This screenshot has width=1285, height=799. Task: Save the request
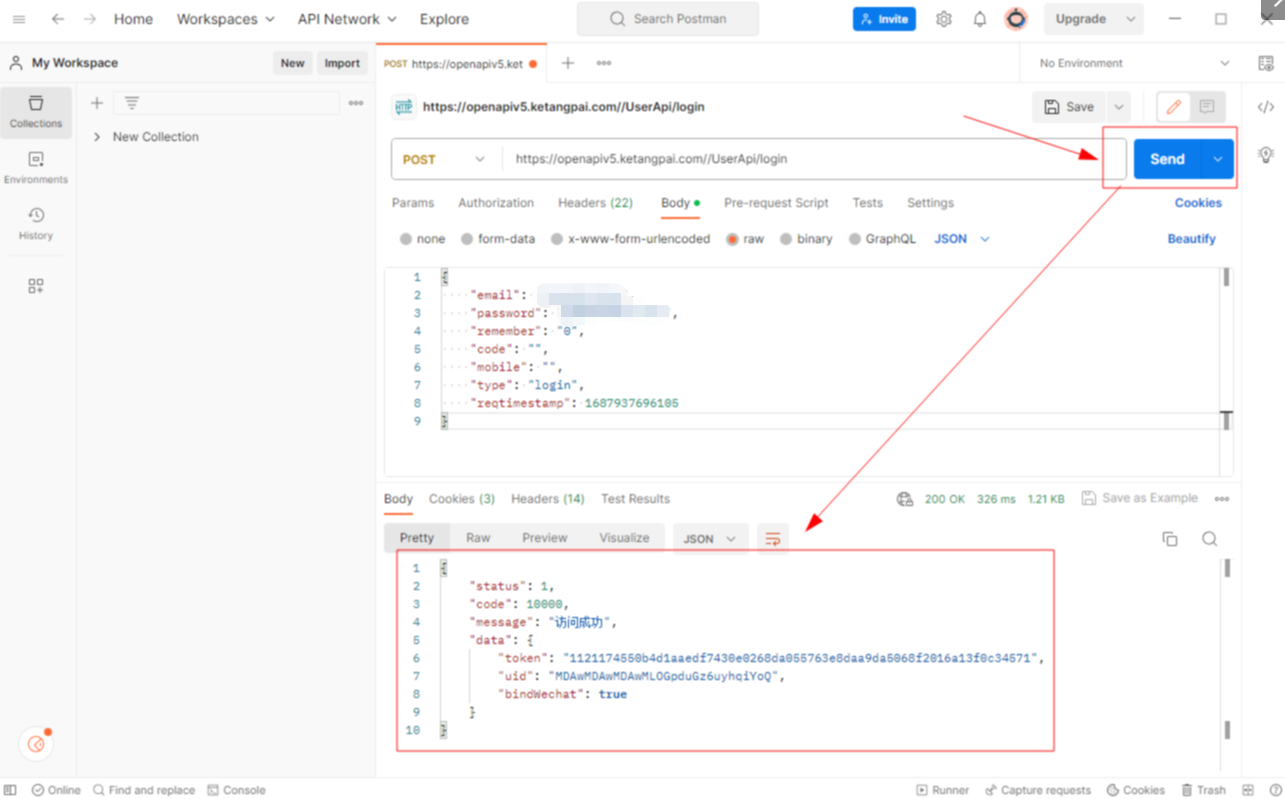pos(1069,107)
